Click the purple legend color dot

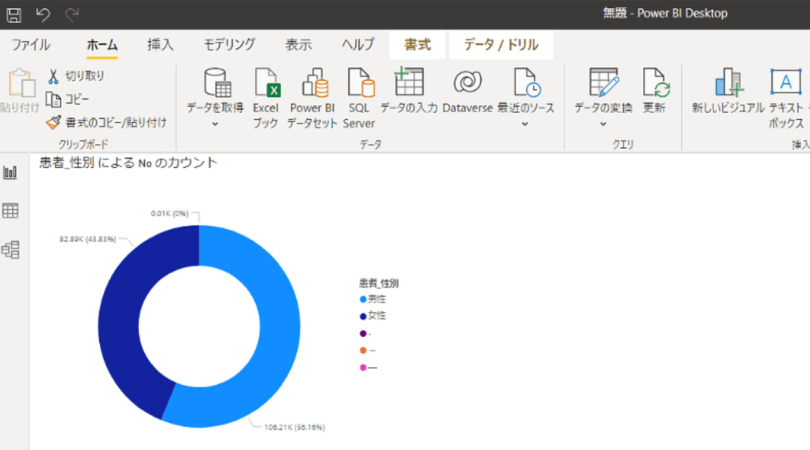click(363, 334)
